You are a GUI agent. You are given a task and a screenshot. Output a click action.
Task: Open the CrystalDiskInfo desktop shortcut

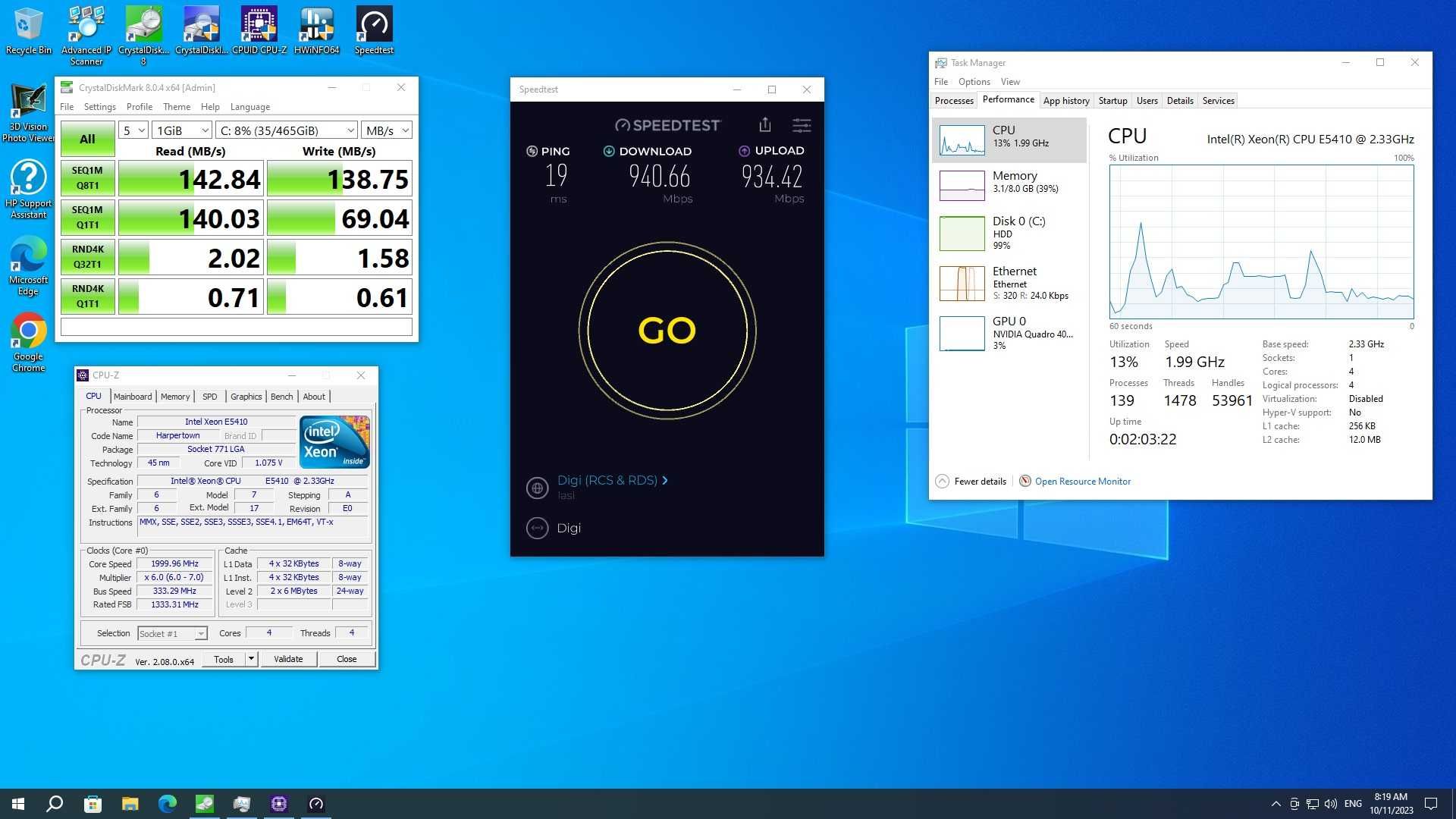point(201,30)
